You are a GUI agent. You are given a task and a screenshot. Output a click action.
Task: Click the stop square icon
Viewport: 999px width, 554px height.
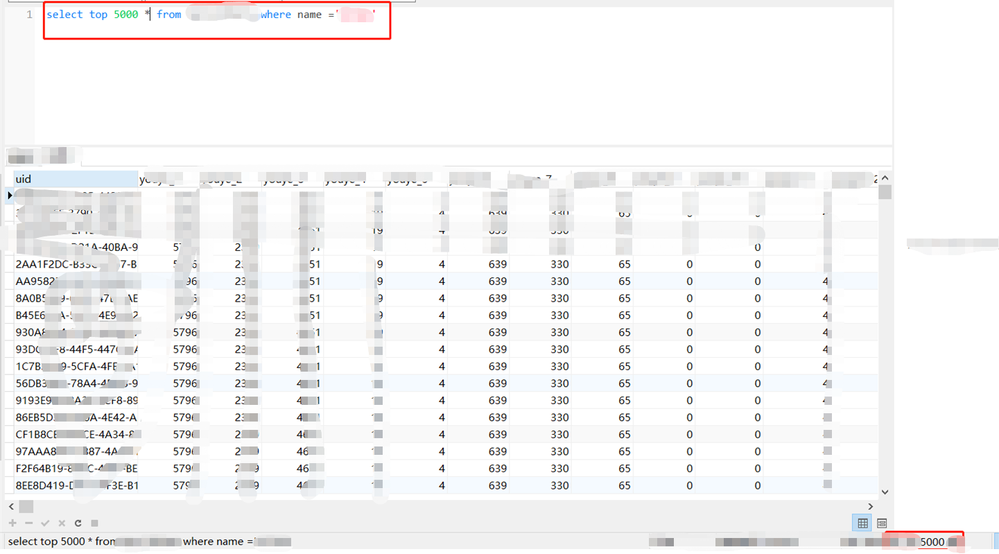pos(94,523)
